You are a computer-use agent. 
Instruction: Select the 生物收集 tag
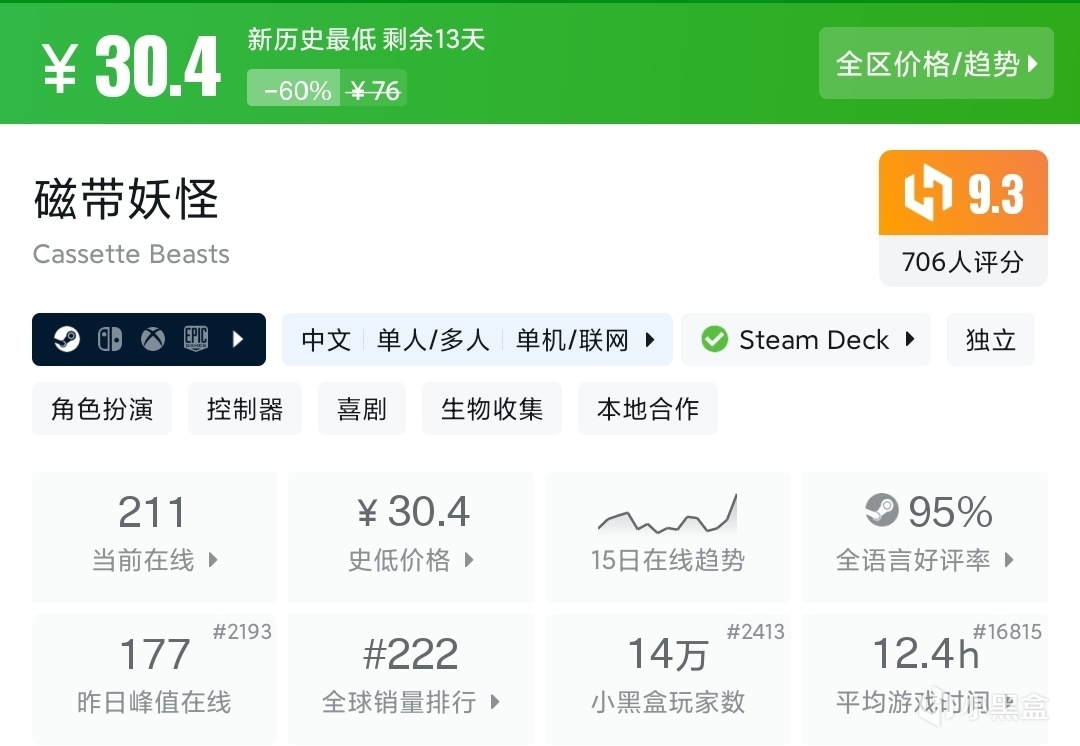click(x=492, y=409)
